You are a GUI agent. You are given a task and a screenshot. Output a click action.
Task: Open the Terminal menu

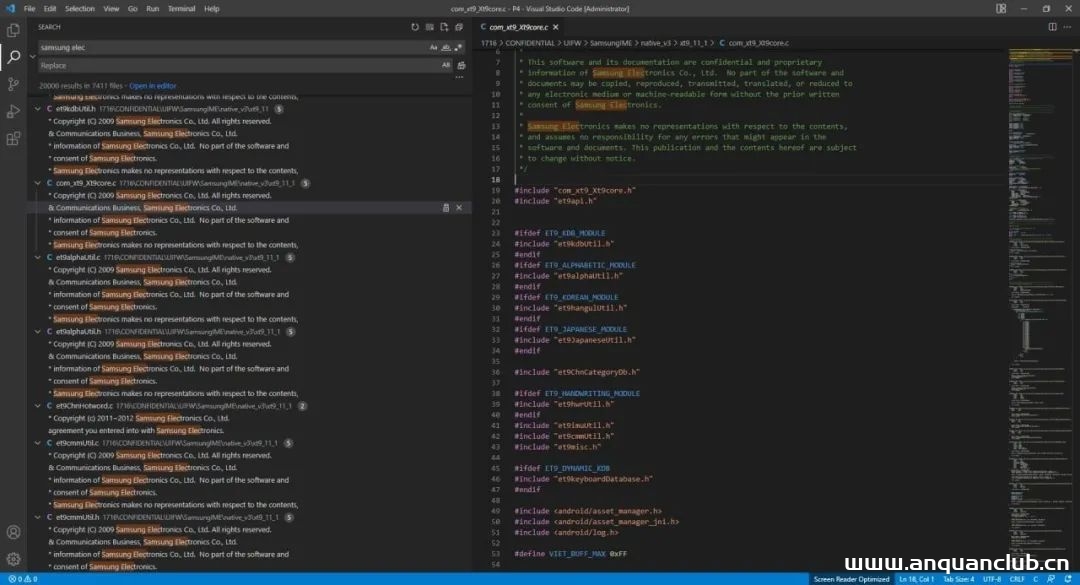tap(182, 9)
